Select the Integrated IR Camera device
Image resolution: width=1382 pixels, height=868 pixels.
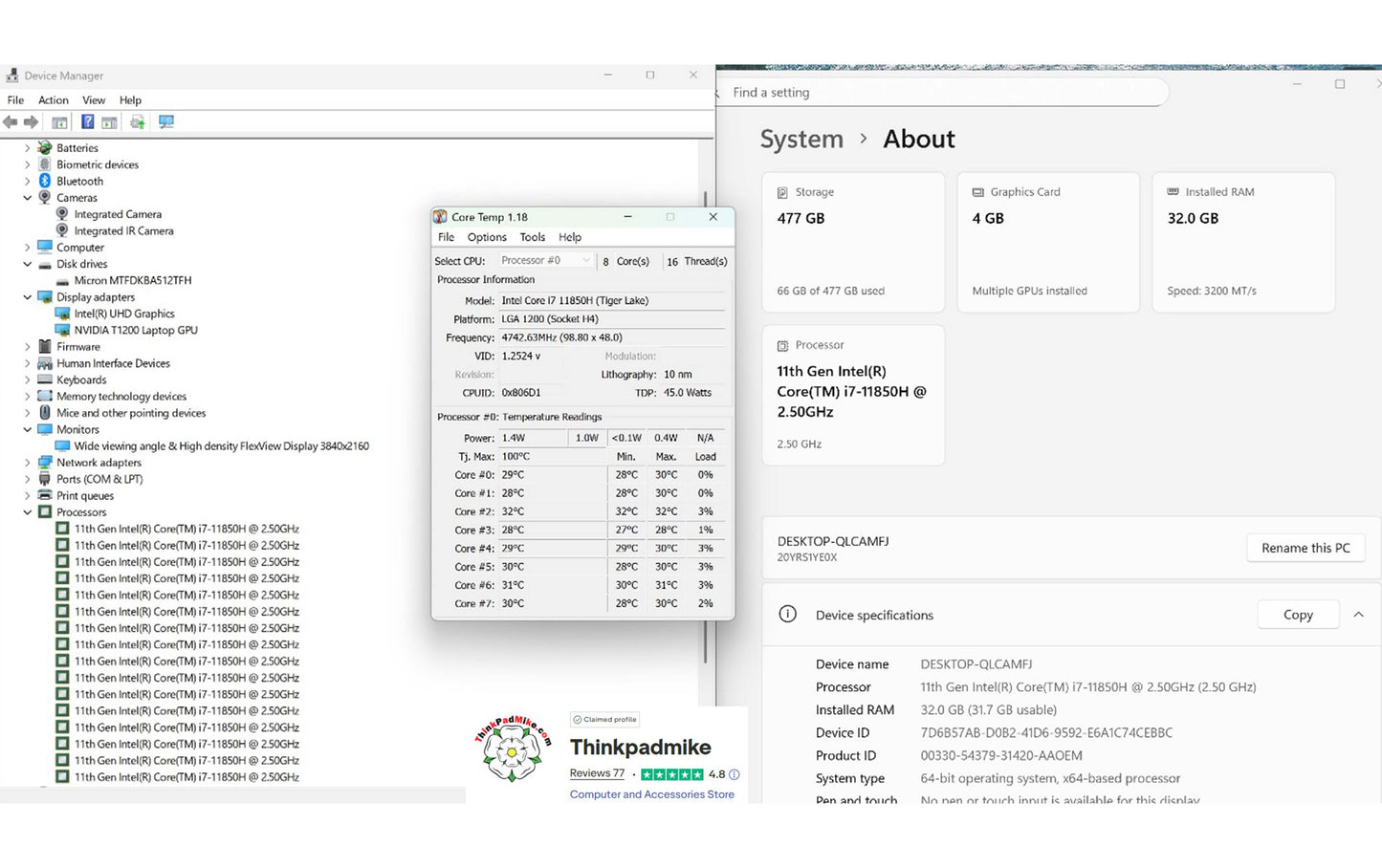point(123,230)
